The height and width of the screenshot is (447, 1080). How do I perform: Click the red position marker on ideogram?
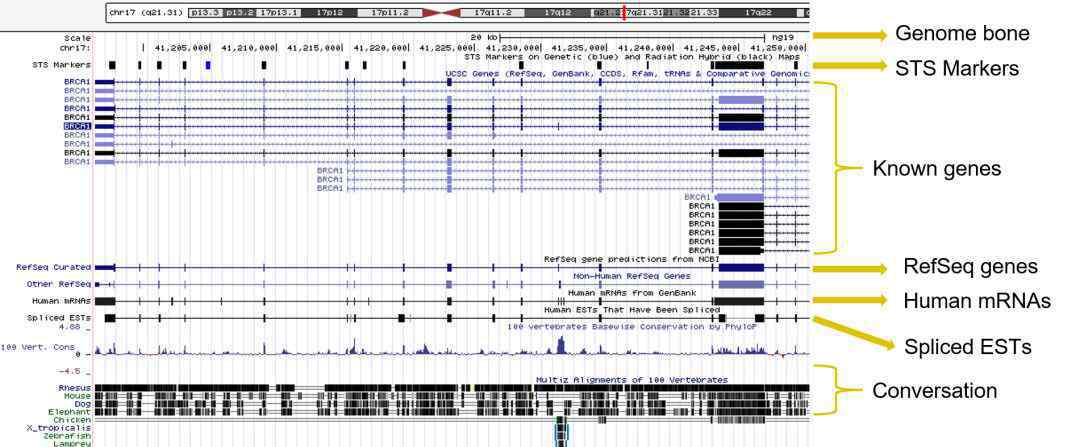click(623, 12)
